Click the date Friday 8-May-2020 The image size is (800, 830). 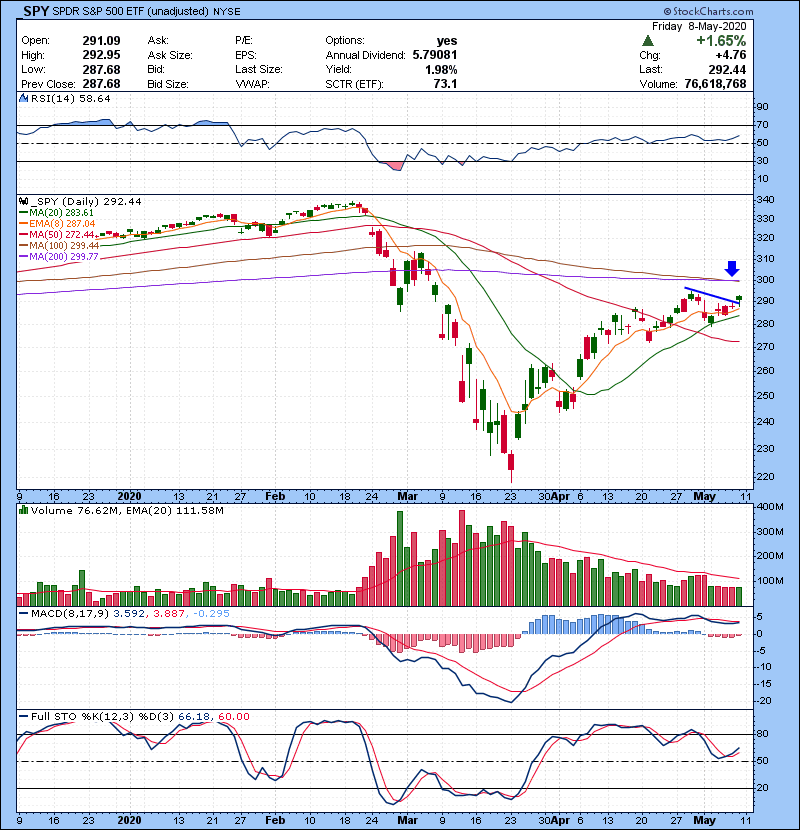pos(699,26)
